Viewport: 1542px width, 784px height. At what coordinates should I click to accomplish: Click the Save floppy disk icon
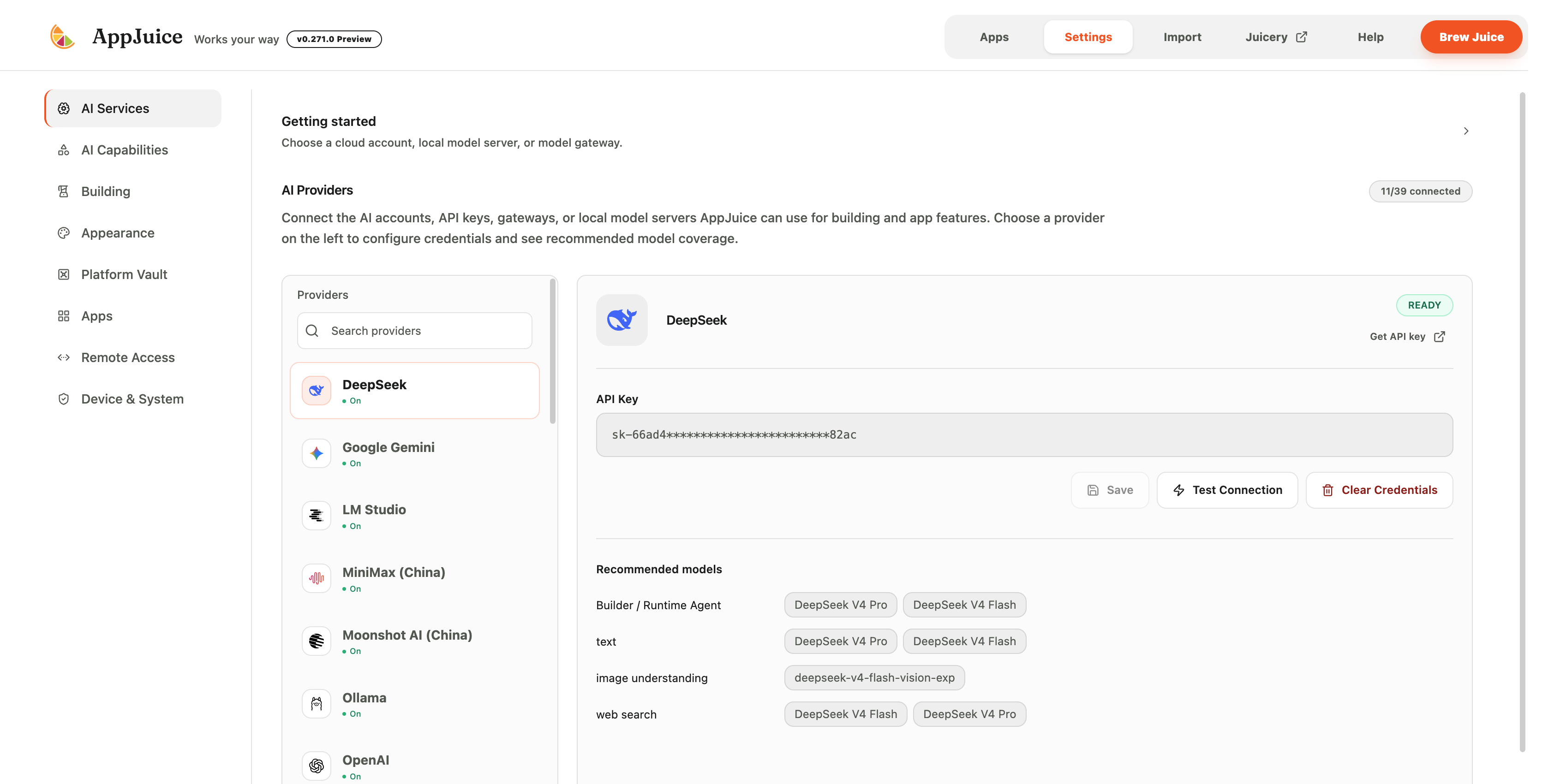point(1093,490)
